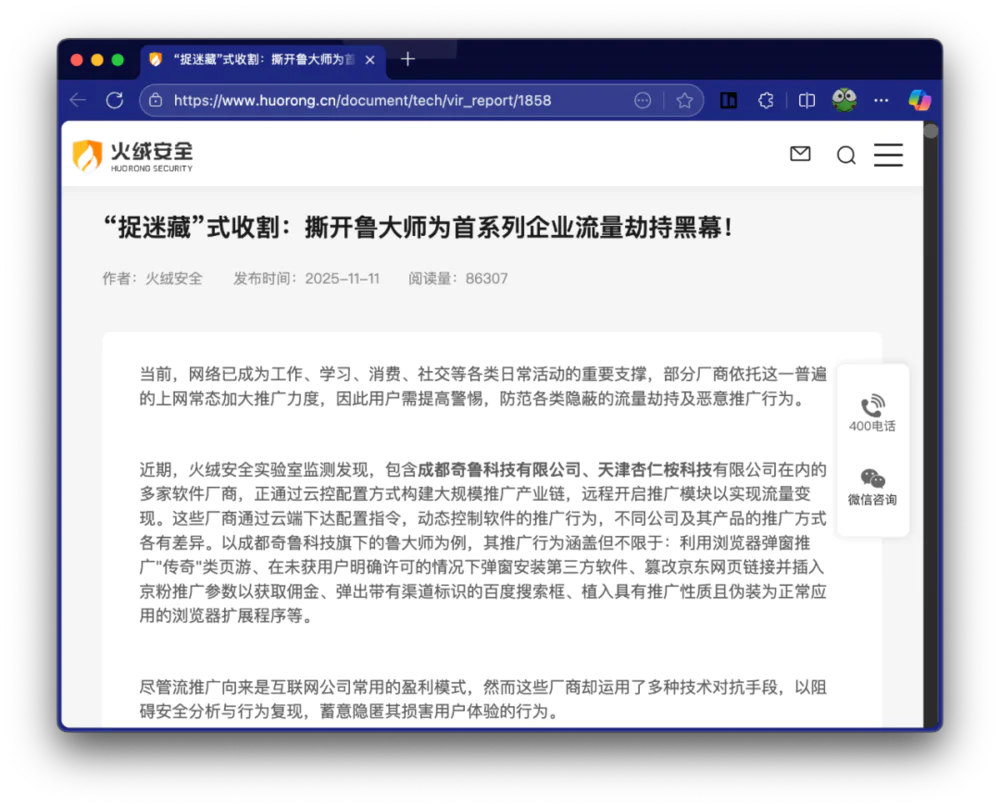The width and height of the screenshot is (1000, 807).
Task: Toggle the dark sidebar panel extension icon
Action: pyautogui.click(x=729, y=100)
